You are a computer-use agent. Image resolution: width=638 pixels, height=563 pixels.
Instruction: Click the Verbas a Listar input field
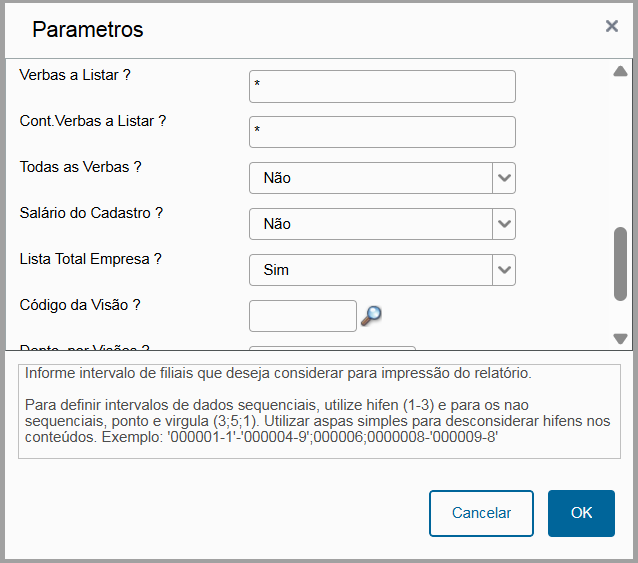point(382,86)
